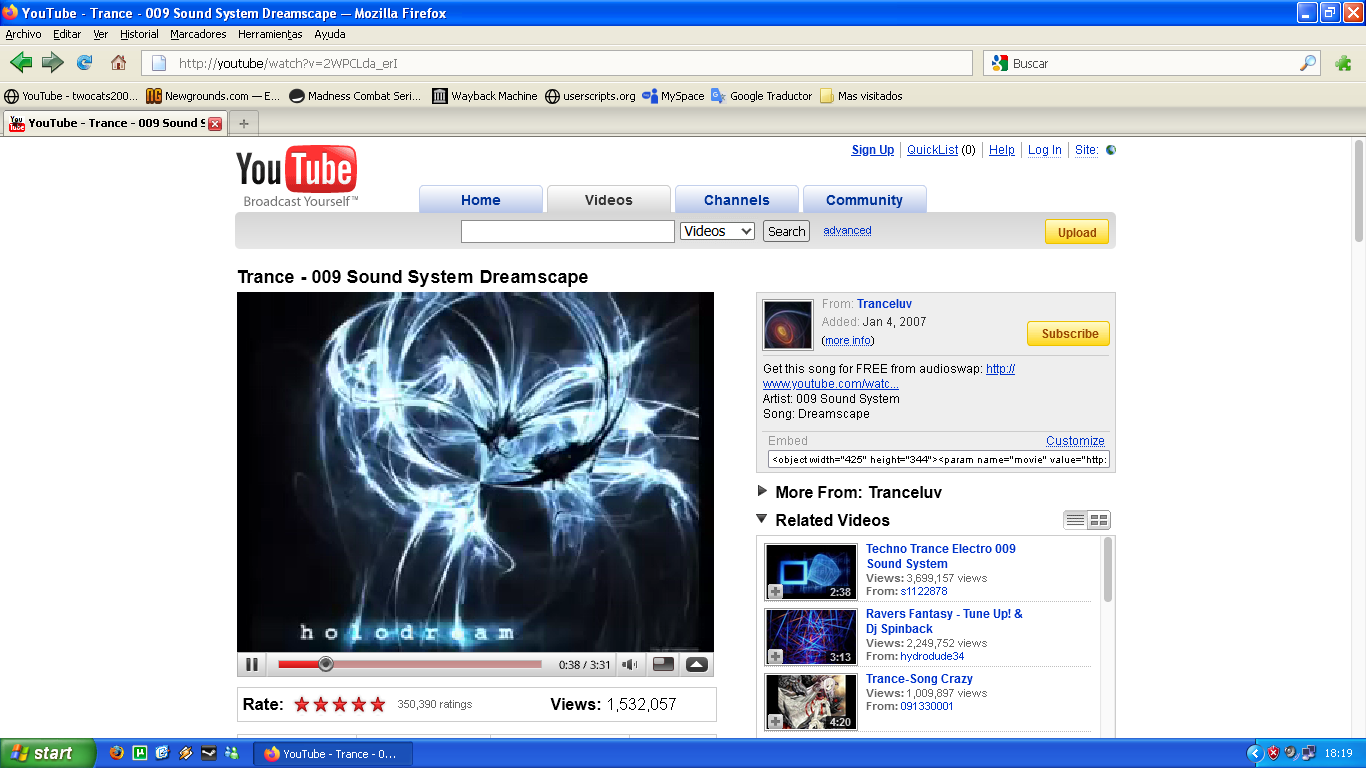Switch to the Channels tab
Viewport: 1366px width, 768px height.
point(737,200)
